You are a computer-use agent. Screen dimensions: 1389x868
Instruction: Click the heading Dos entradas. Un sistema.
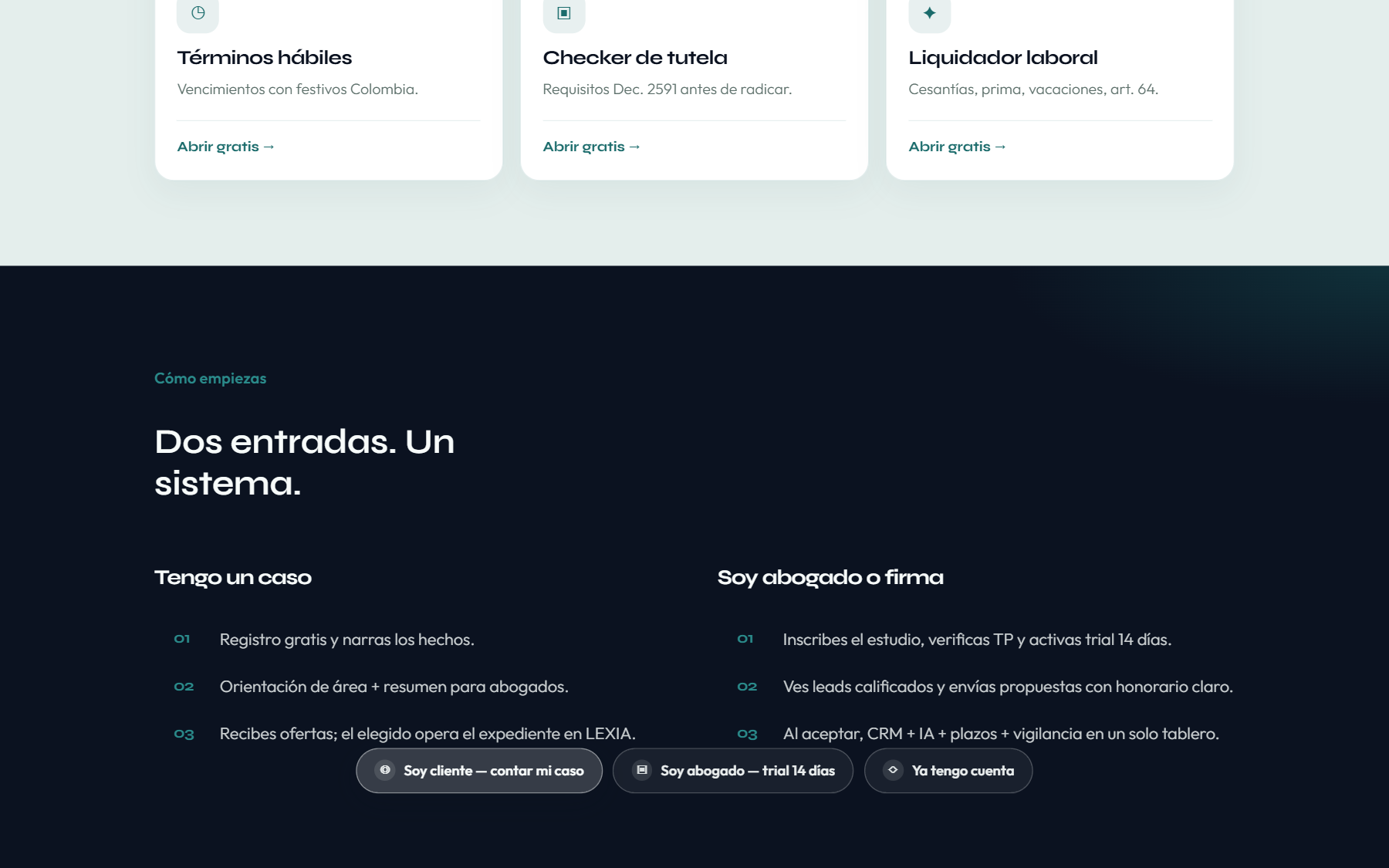click(305, 463)
